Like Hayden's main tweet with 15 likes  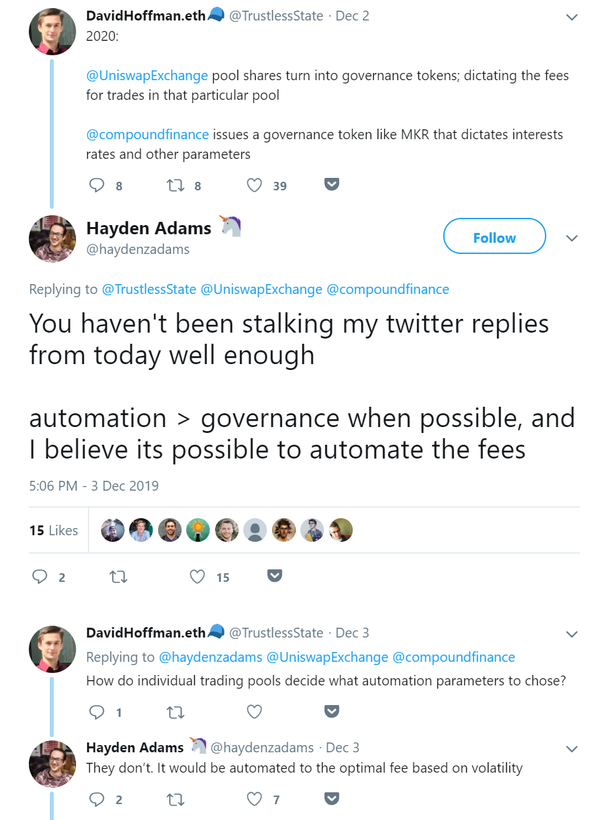197,576
